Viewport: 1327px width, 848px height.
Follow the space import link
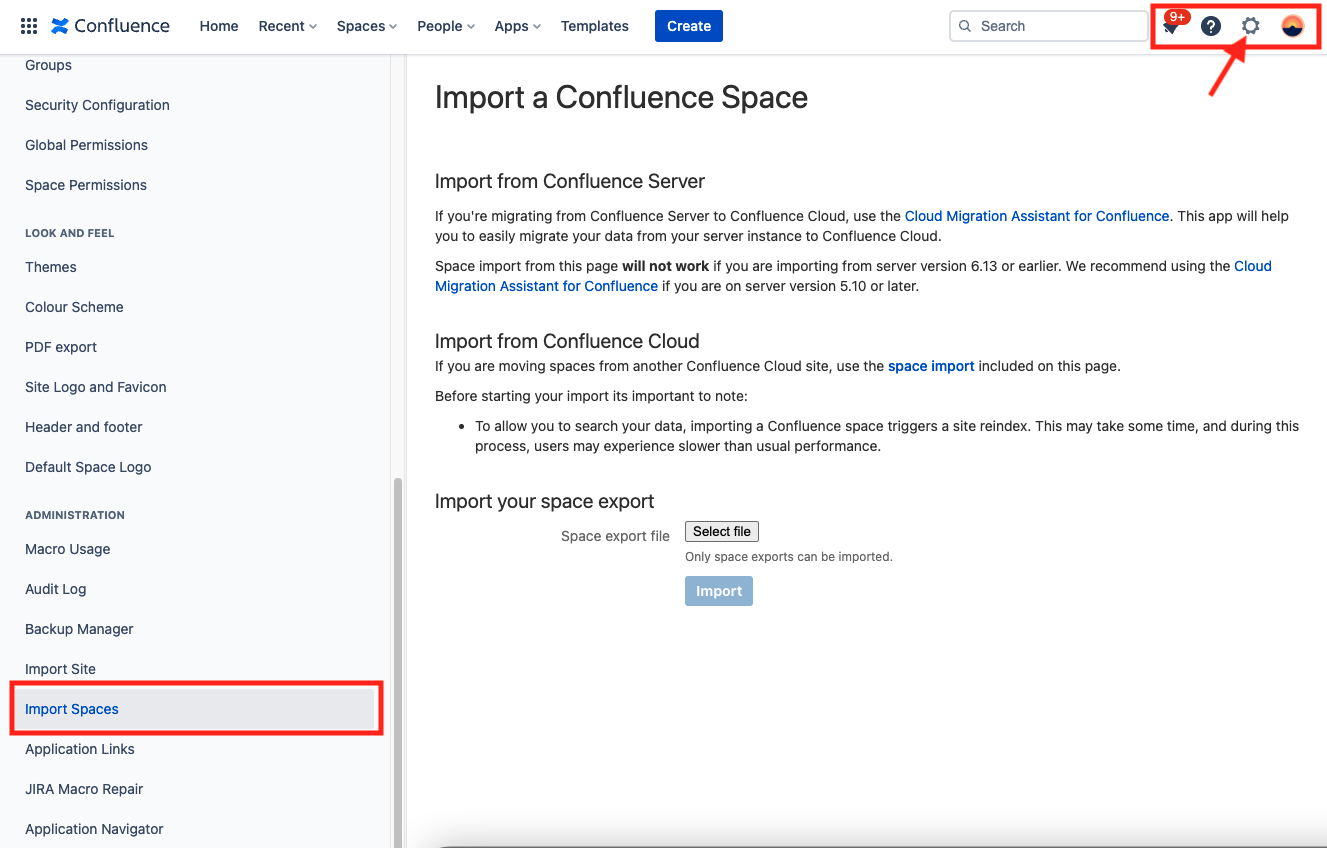[931, 366]
